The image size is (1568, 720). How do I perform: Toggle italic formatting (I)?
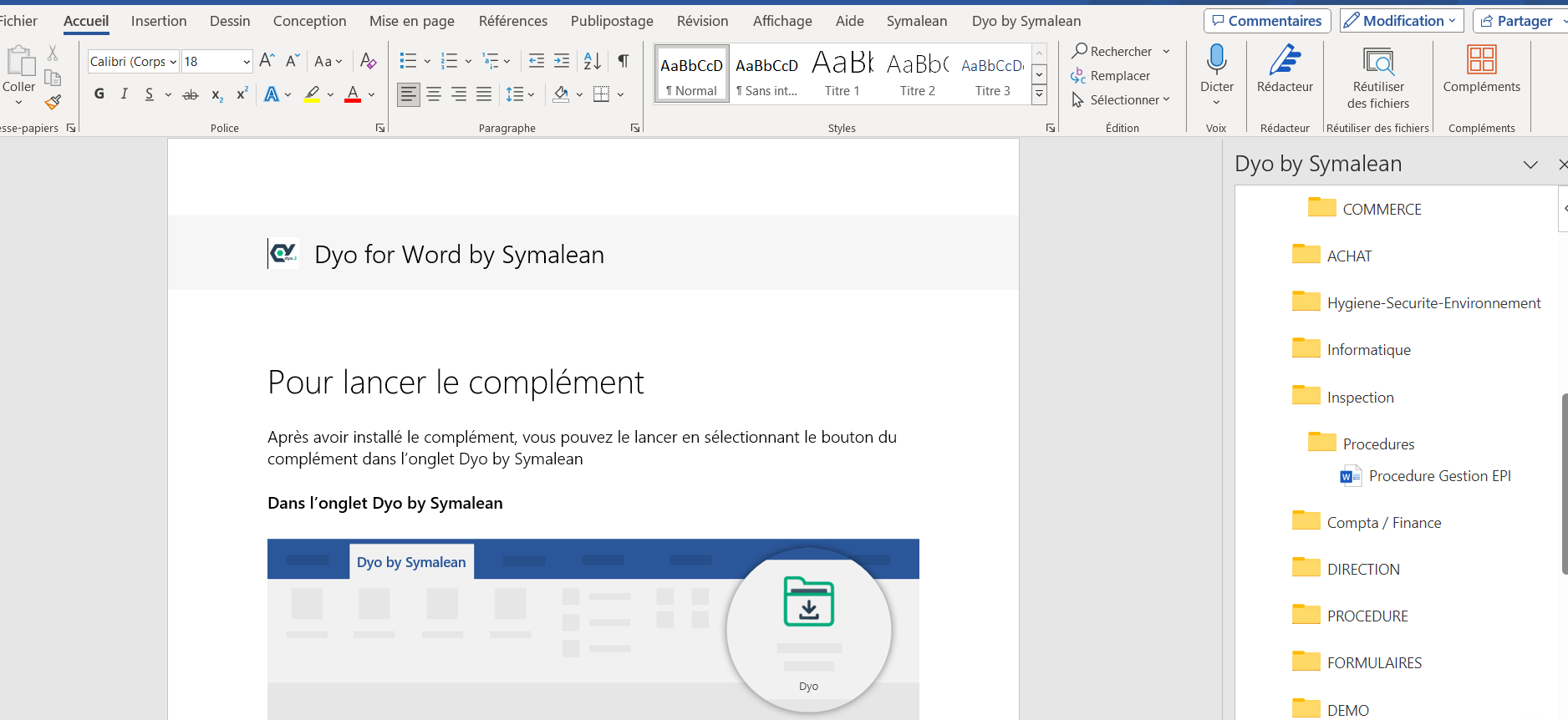(125, 94)
